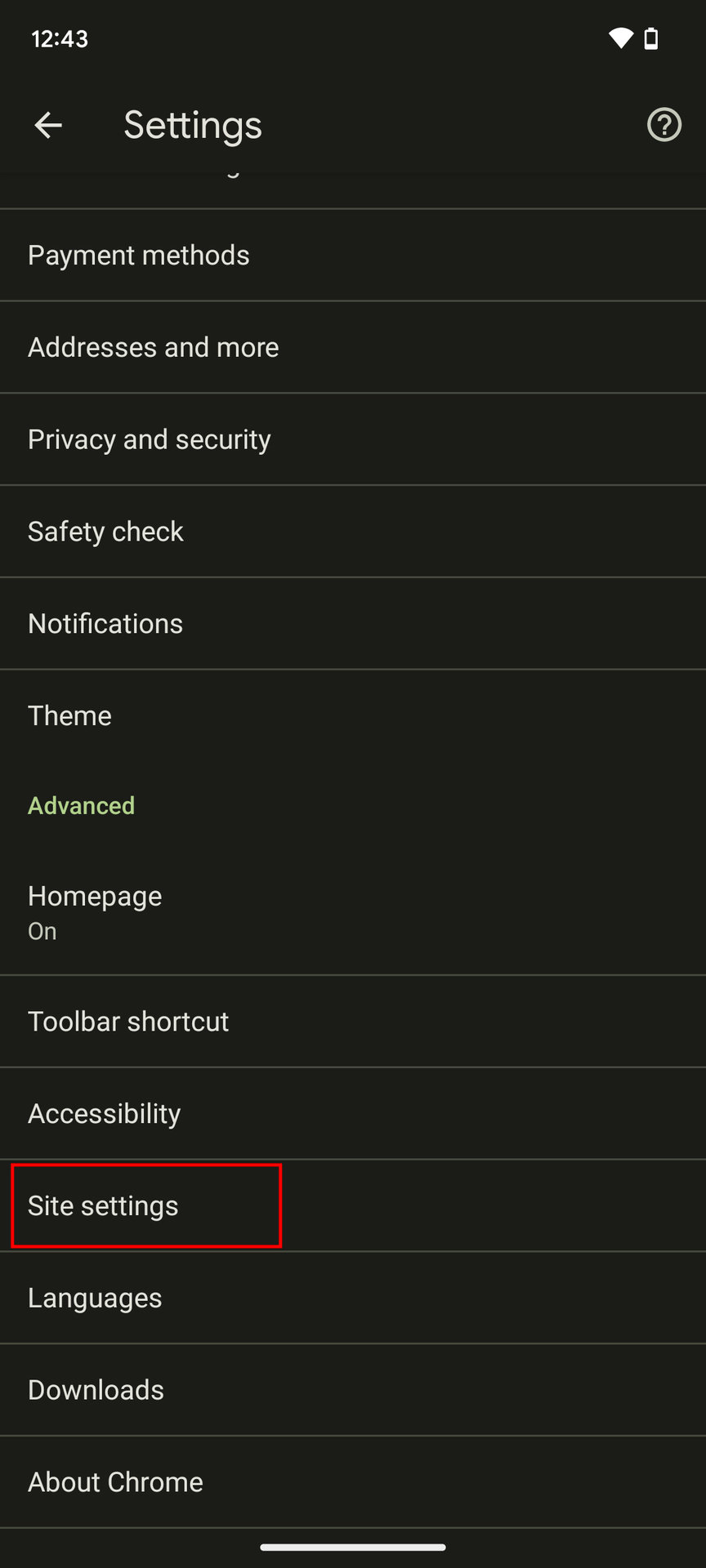Open Notifications settings
The height and width of the screenshot is (1568, 706).
(x=105, y=625)
